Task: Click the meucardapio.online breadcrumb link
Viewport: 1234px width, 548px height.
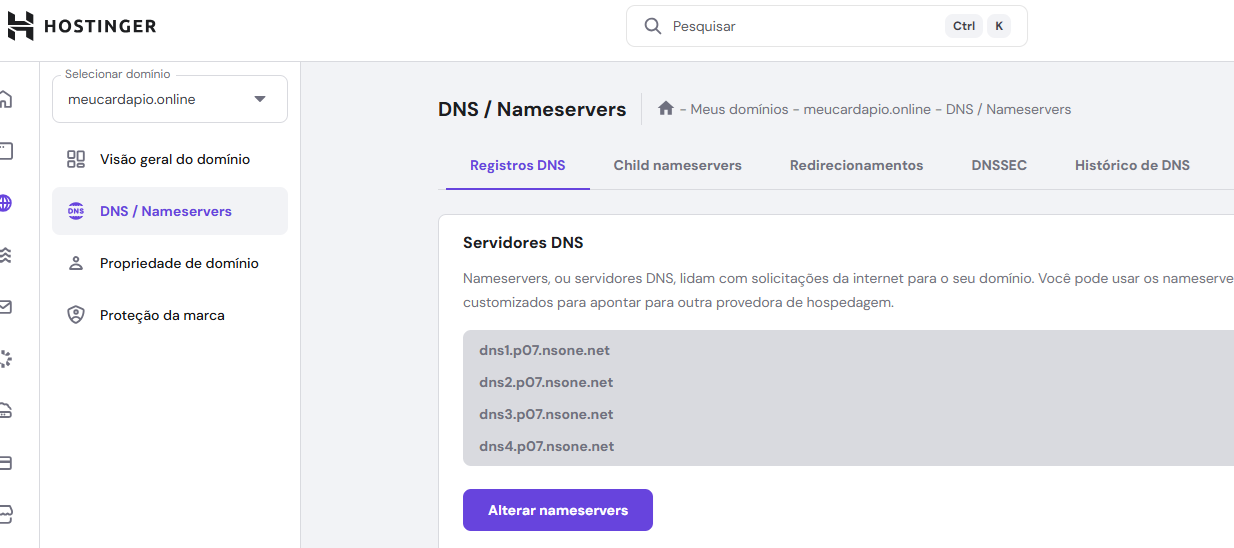Action: coord(868,109)
